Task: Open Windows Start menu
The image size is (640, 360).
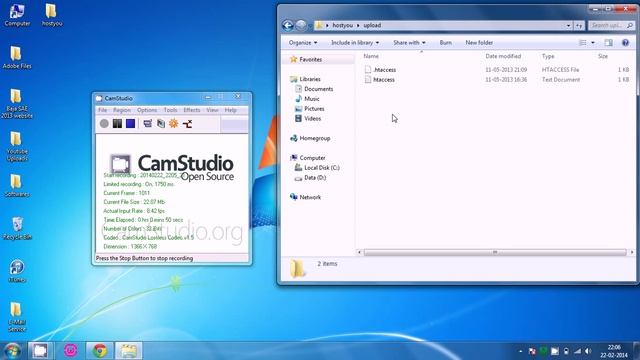Action: click(x=11, y=351)
